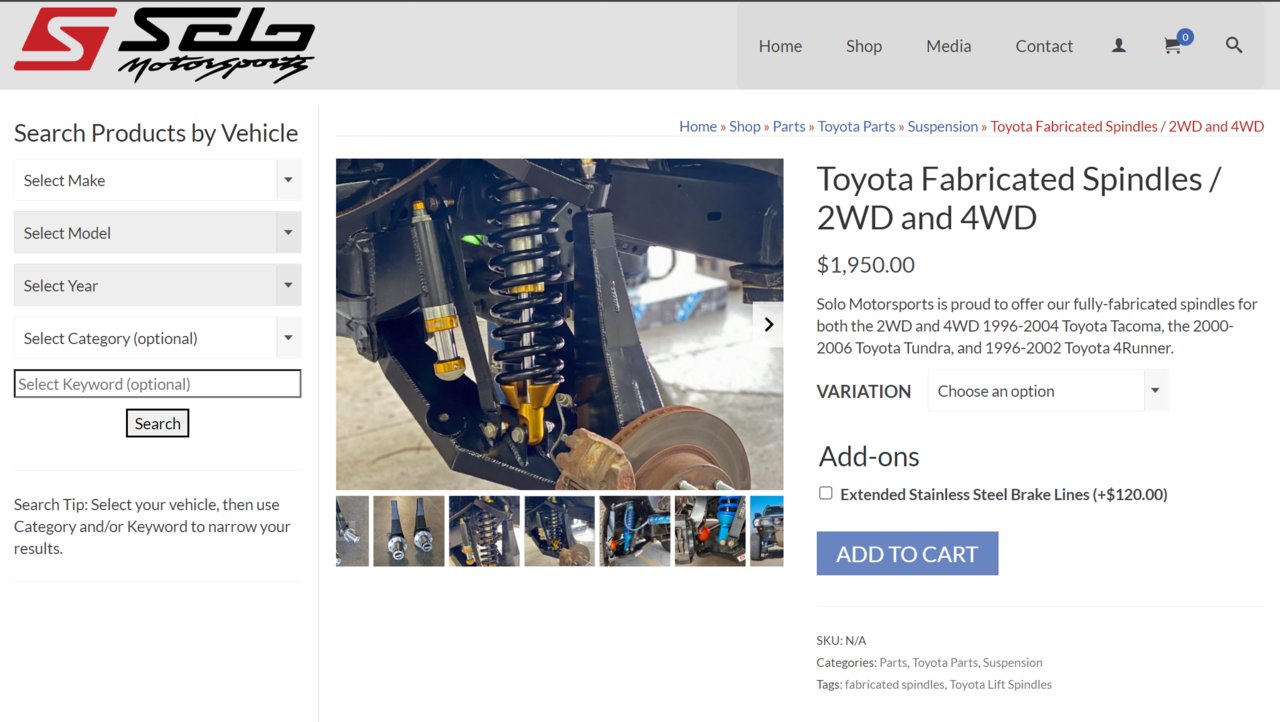Open the Shop breadcrumb link
The height and width of the screenshot is (722, 1280).
745,126
